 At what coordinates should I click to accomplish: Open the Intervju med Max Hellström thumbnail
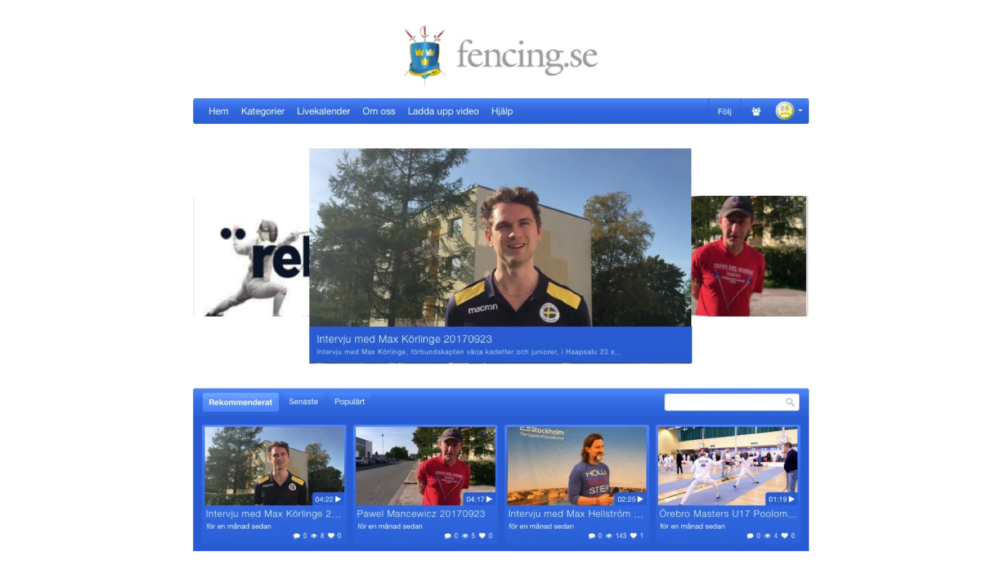(577, 466)
